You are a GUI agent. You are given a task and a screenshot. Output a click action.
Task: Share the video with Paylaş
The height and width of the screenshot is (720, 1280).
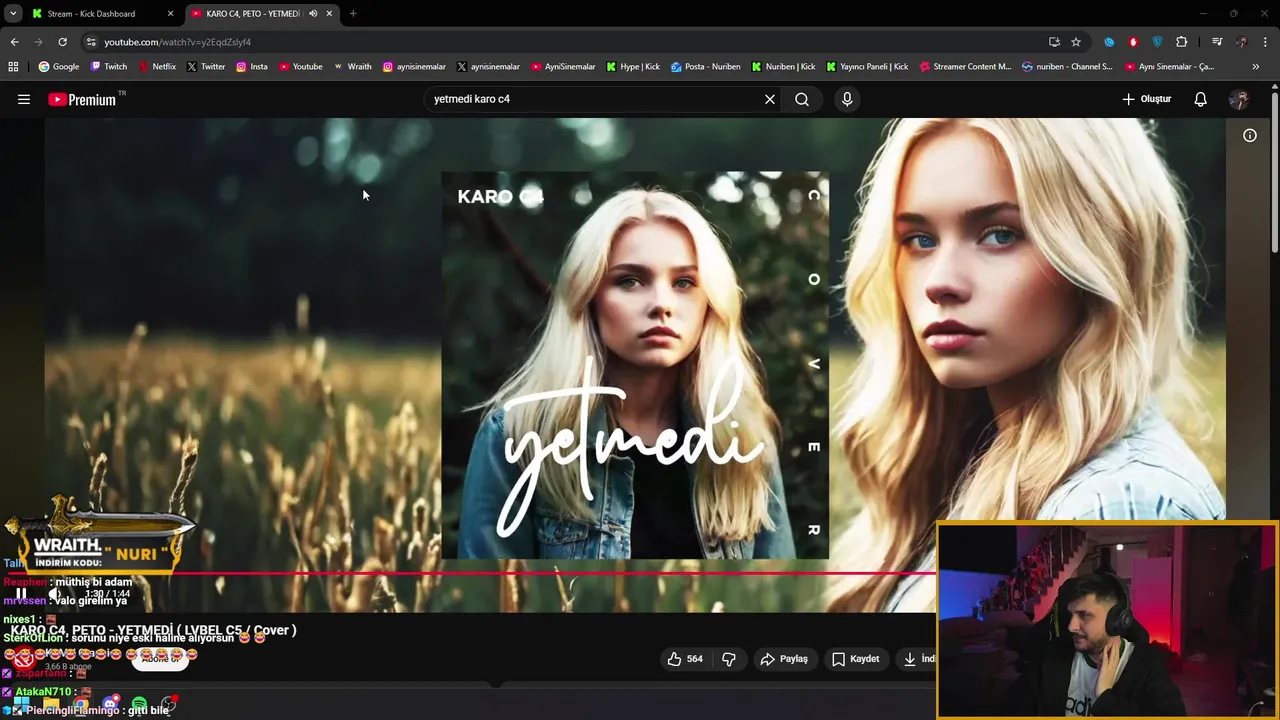pyautogui.click(x=784, y=659)
